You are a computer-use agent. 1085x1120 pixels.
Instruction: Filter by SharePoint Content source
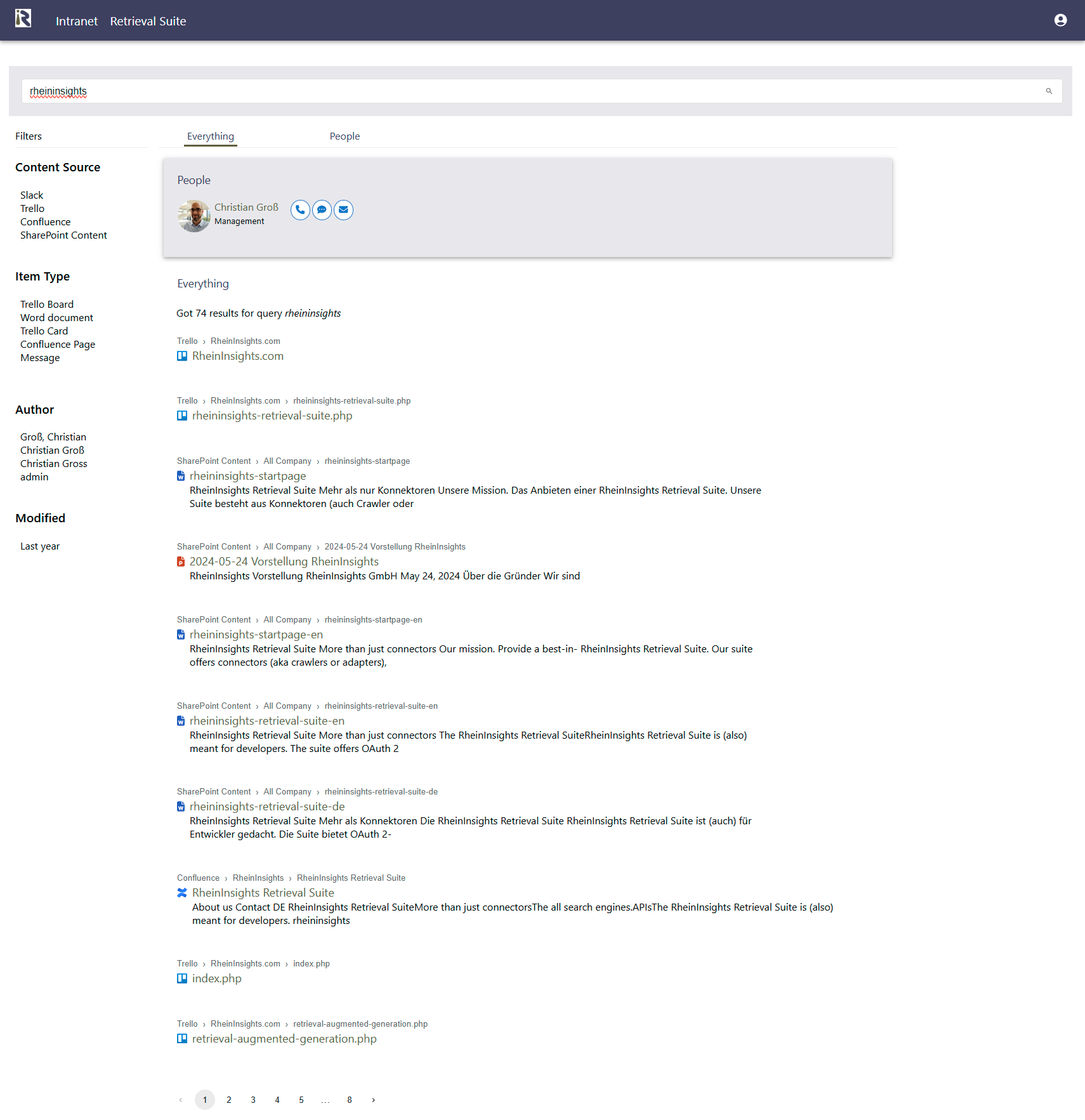[x=63, y=235]
